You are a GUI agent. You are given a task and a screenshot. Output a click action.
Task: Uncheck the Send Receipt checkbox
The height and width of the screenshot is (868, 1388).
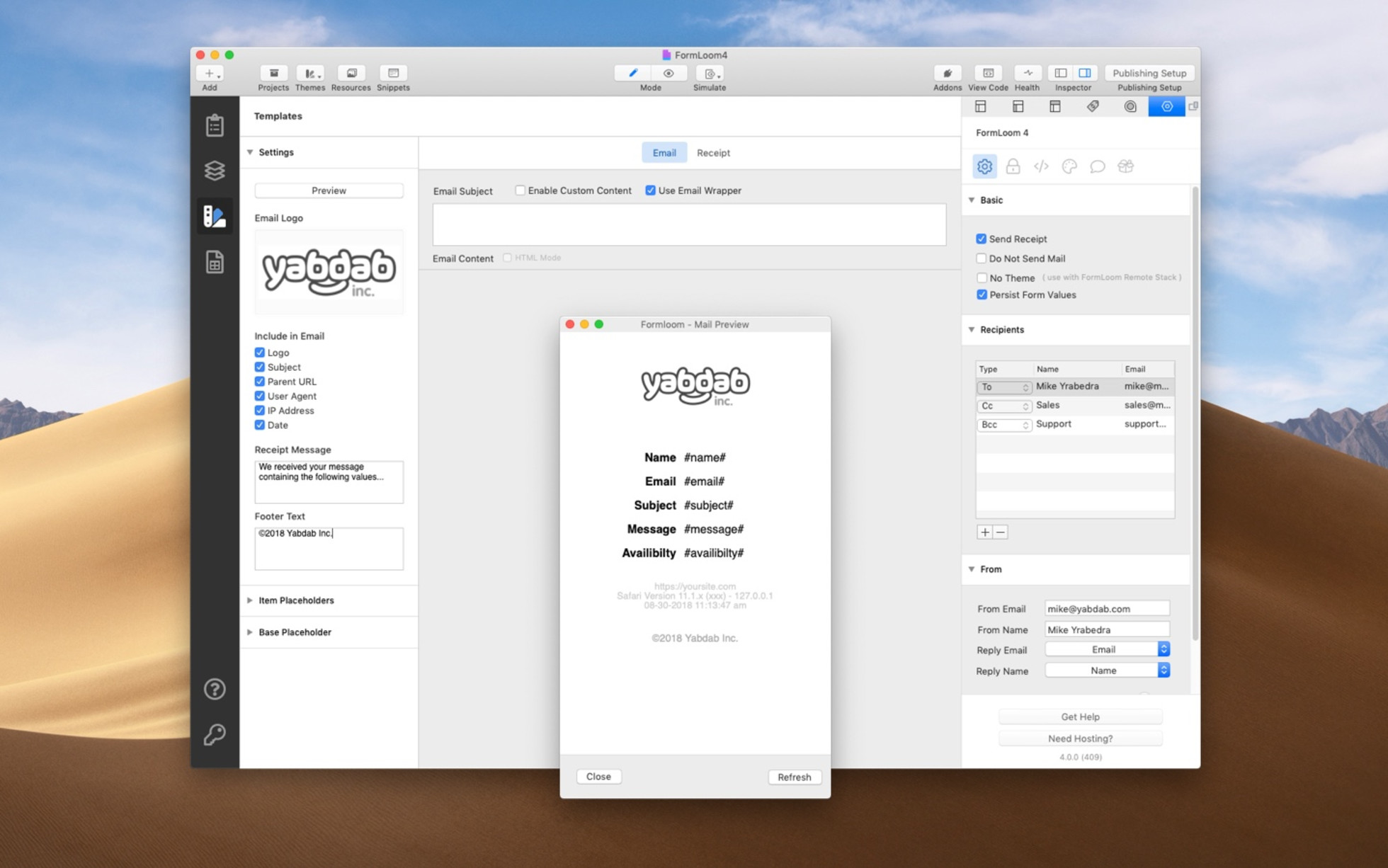(x=982, y=239)
